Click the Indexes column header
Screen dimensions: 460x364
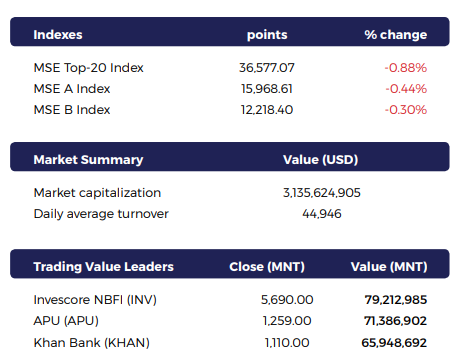pyautogui.click(x=58, y=35)
